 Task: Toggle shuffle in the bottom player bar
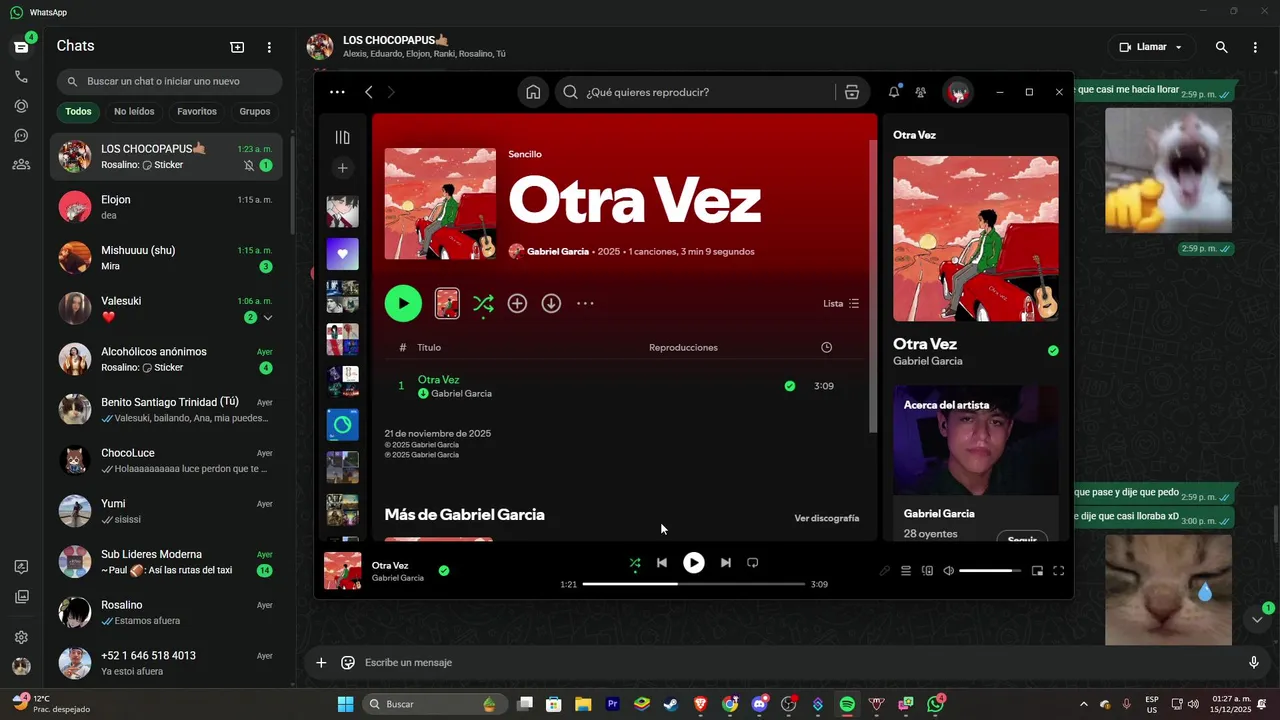634,563
